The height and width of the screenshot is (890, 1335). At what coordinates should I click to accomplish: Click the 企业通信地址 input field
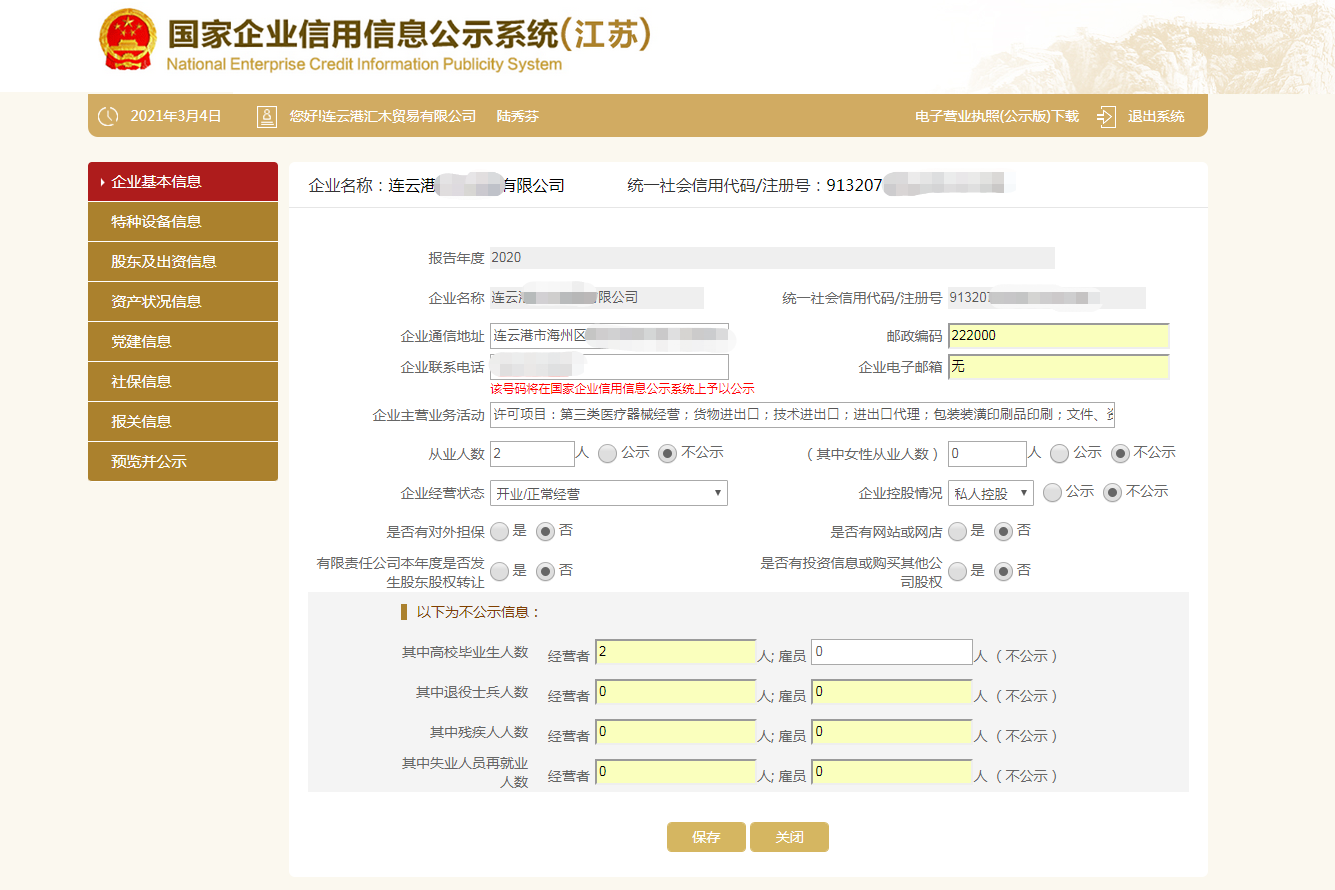click(x=609, y=335)
